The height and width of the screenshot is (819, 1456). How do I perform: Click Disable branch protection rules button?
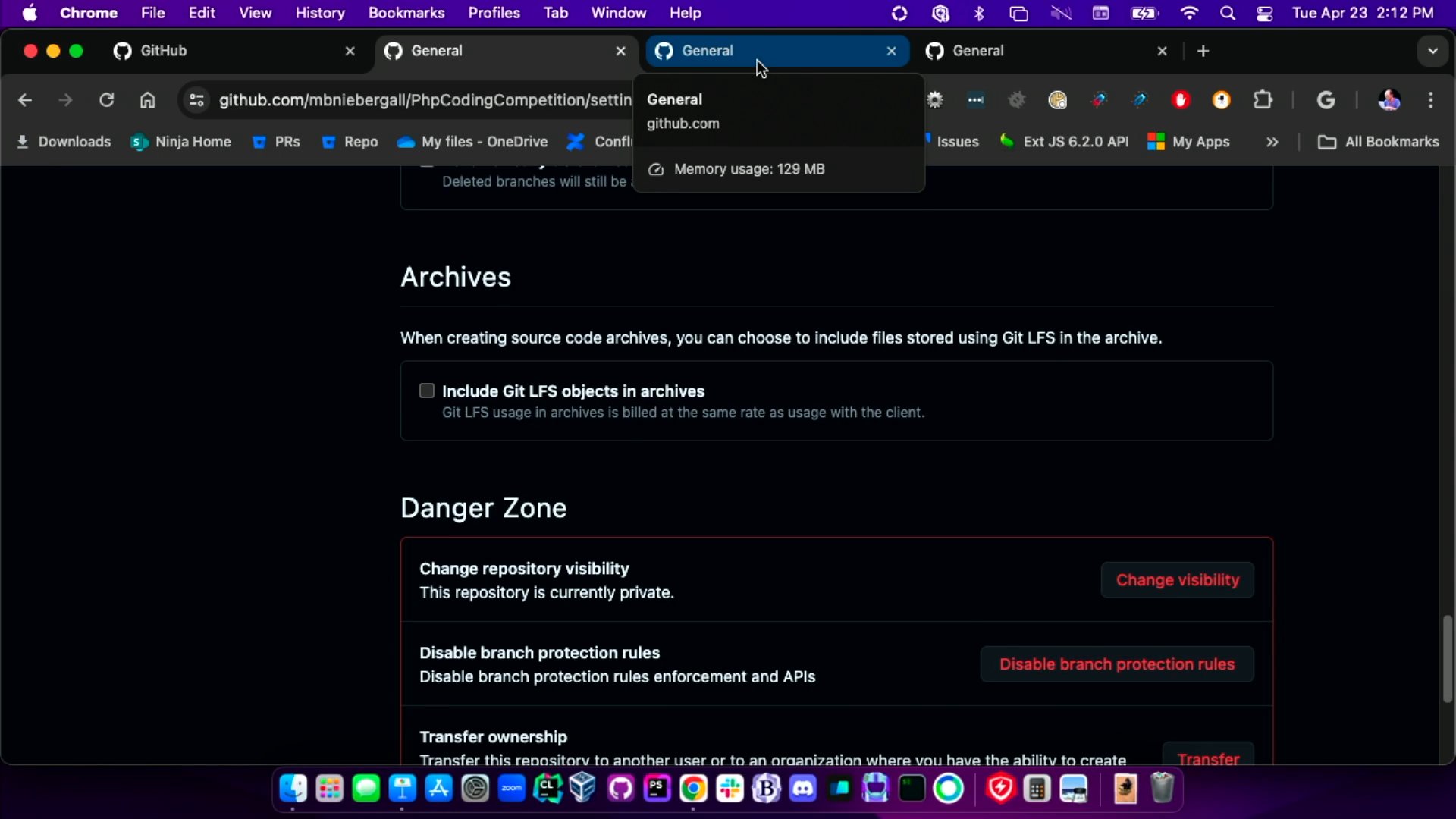pyautogui.click(x=1116, y=664)
